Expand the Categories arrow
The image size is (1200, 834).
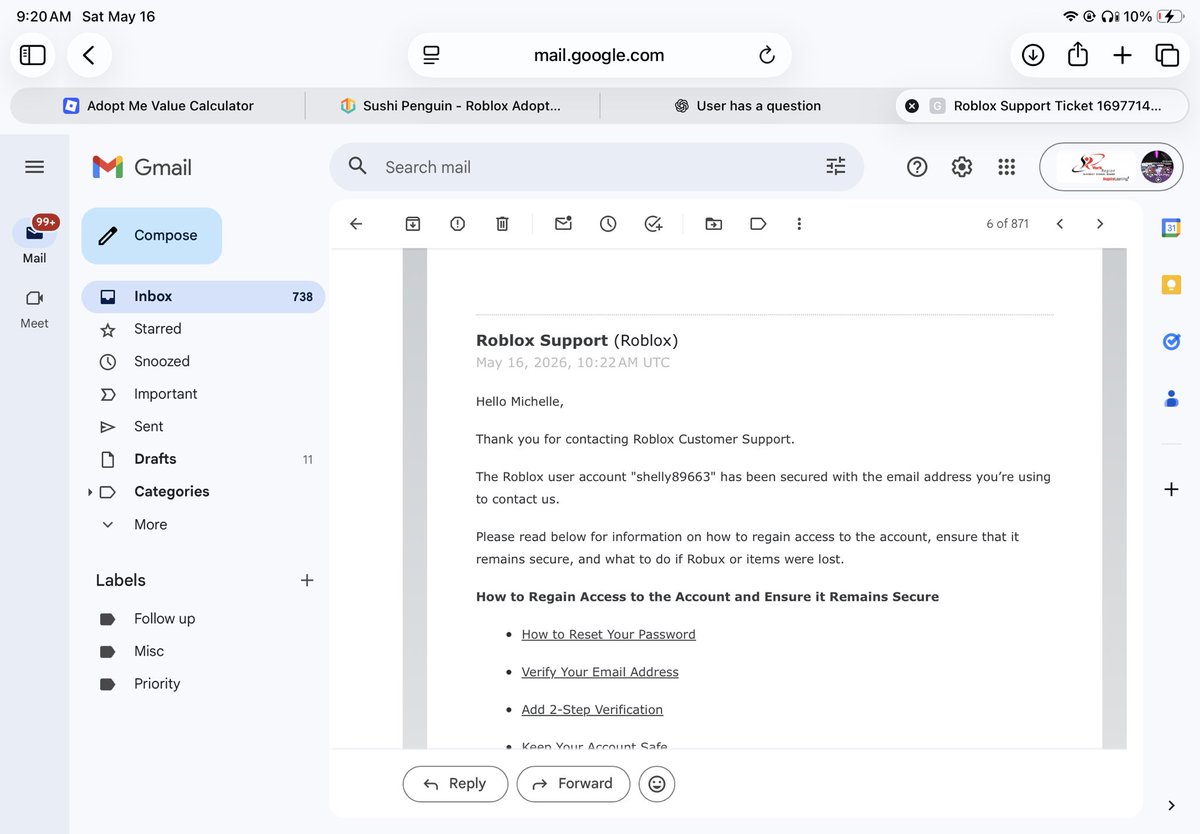click(90, 492)
